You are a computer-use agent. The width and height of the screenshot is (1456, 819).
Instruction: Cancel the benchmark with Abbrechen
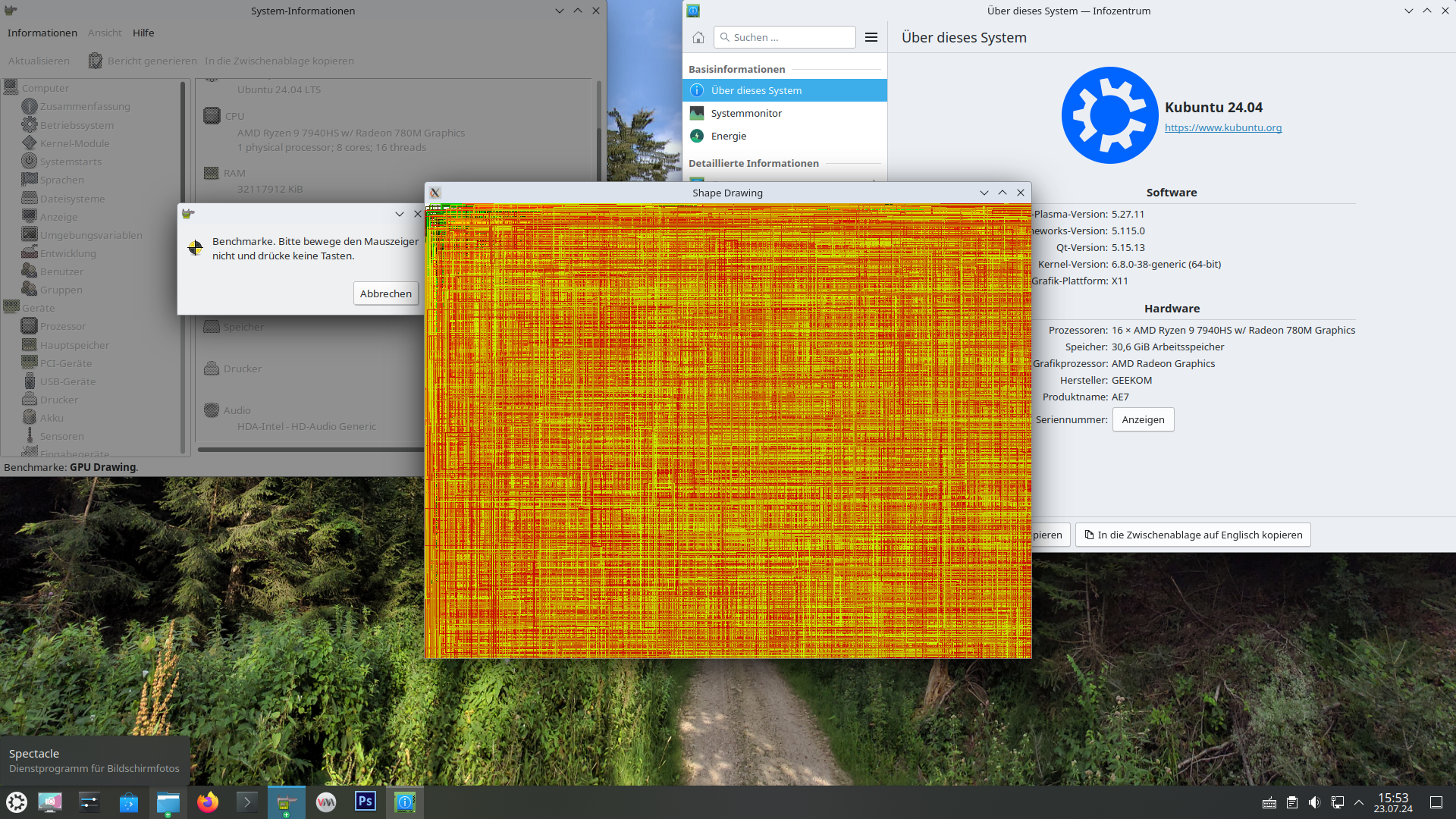click(386, 293)
